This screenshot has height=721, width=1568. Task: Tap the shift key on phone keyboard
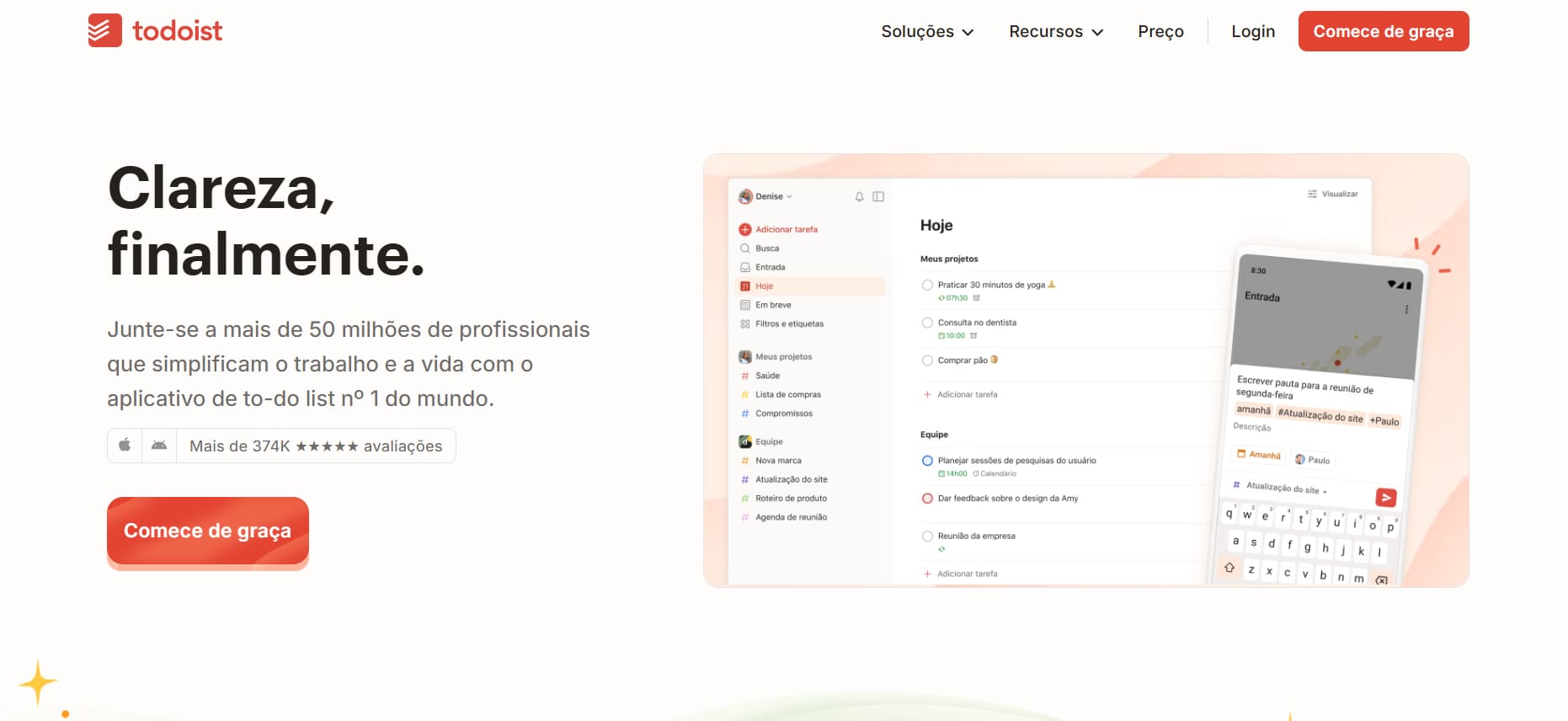pos(1229,568)
